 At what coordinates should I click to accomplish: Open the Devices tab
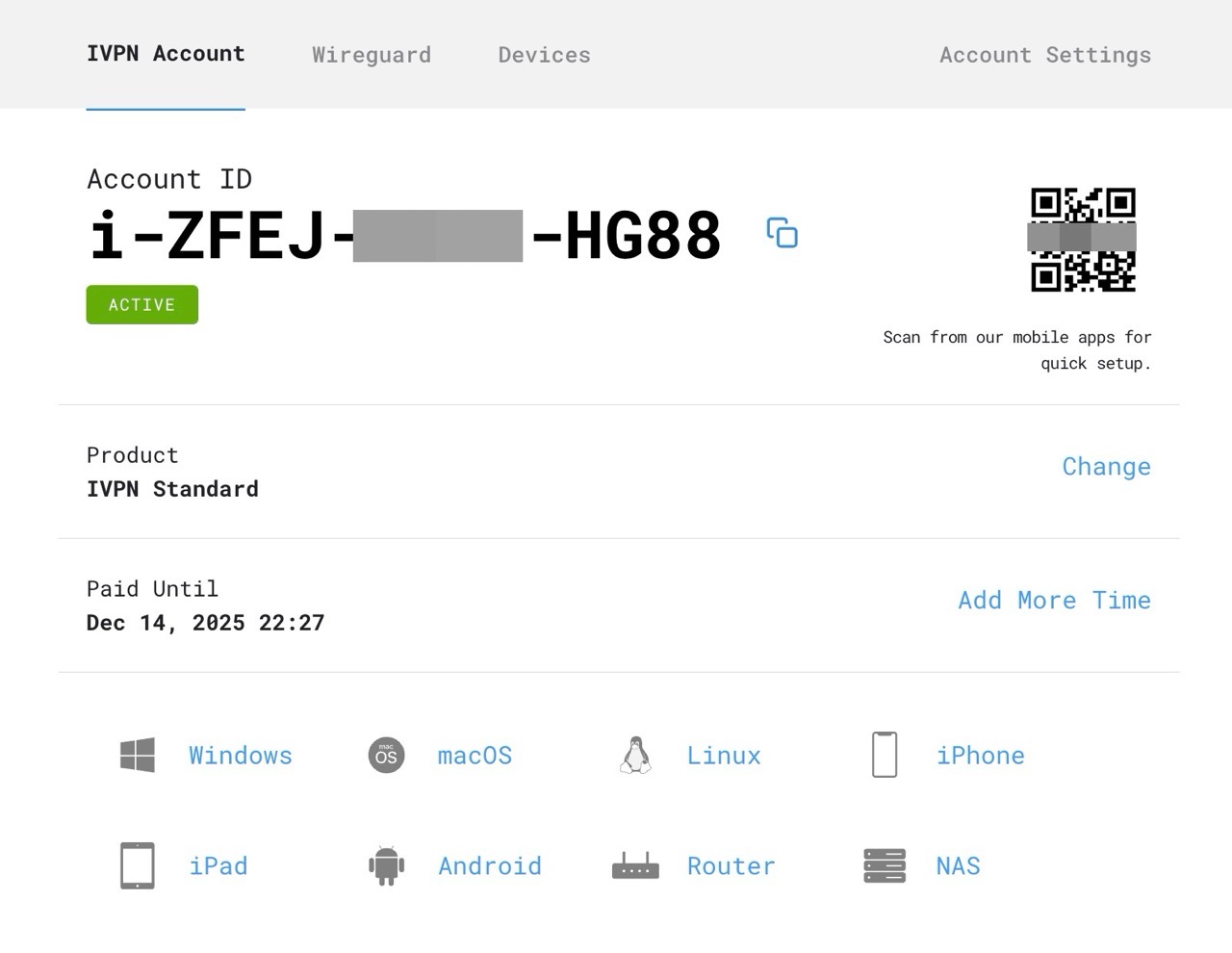click(544, 55)
